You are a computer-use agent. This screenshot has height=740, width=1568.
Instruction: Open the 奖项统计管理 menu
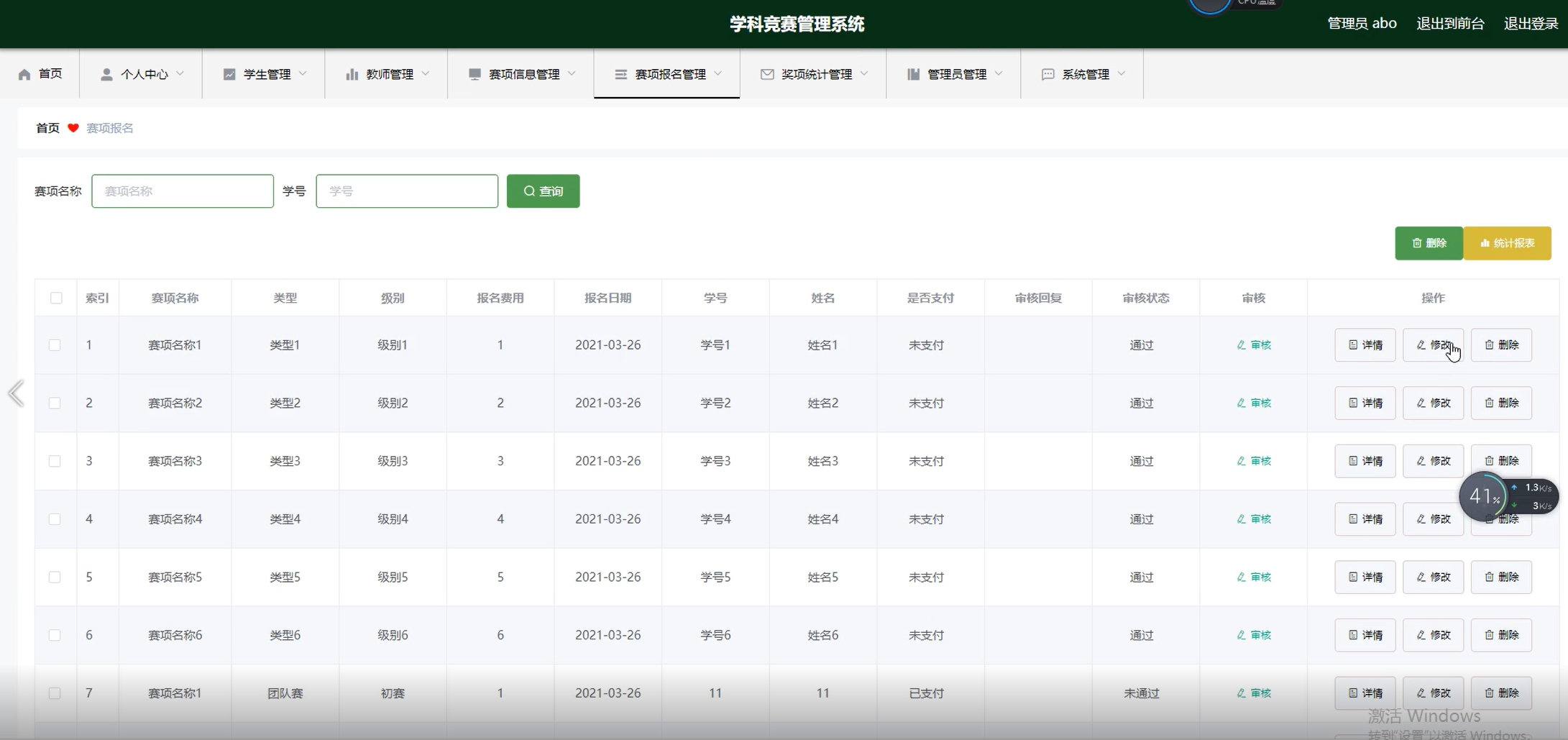click(x=814, y=74)
